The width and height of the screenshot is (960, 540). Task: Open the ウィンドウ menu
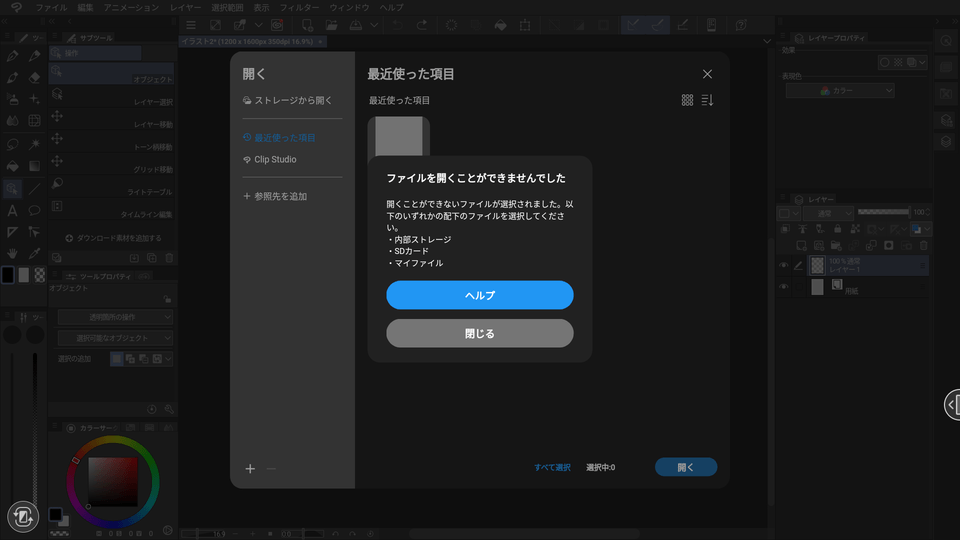pyautogui.click(x=349, y=7)
